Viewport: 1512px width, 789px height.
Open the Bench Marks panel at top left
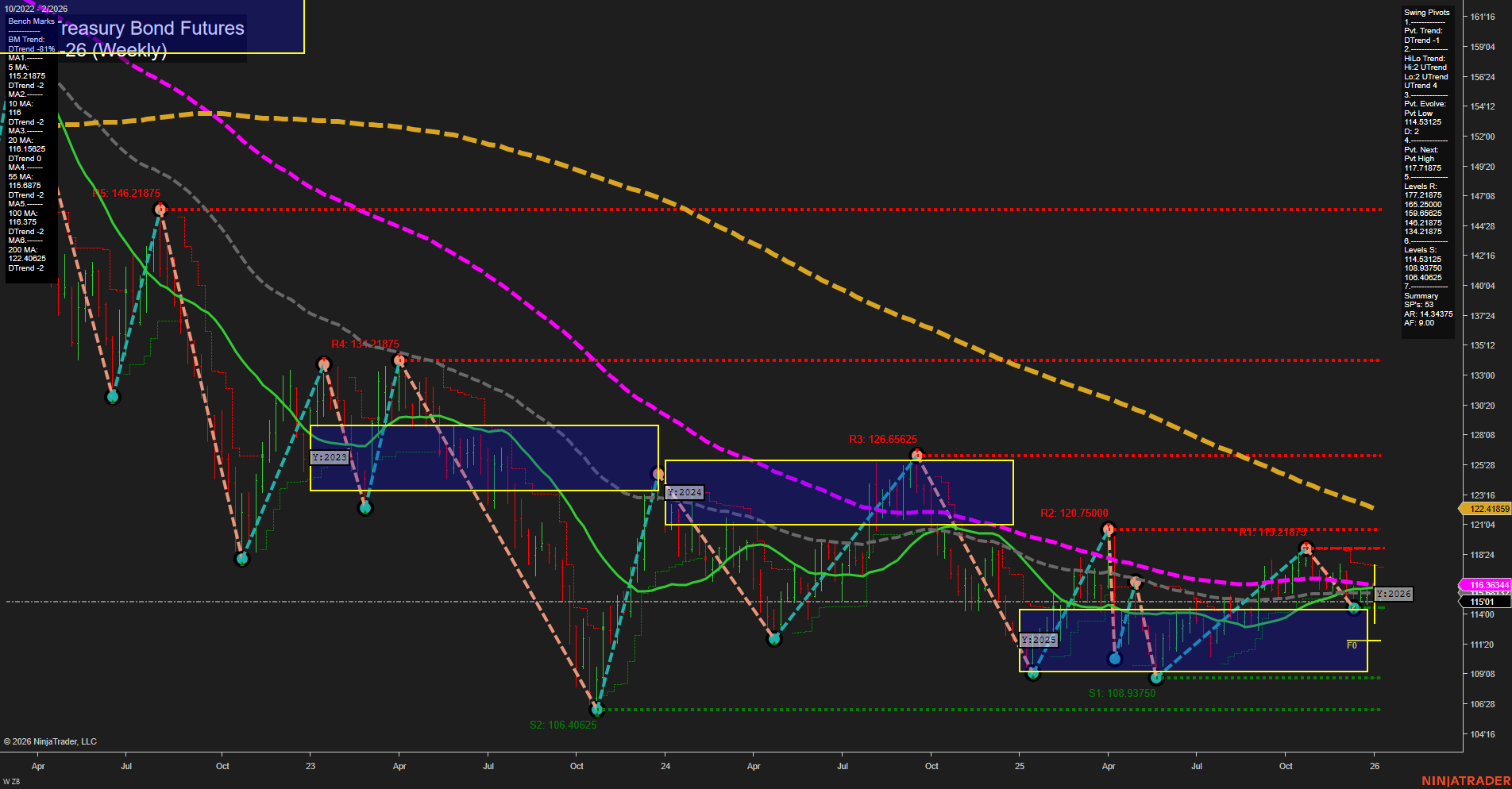point(30,21)
